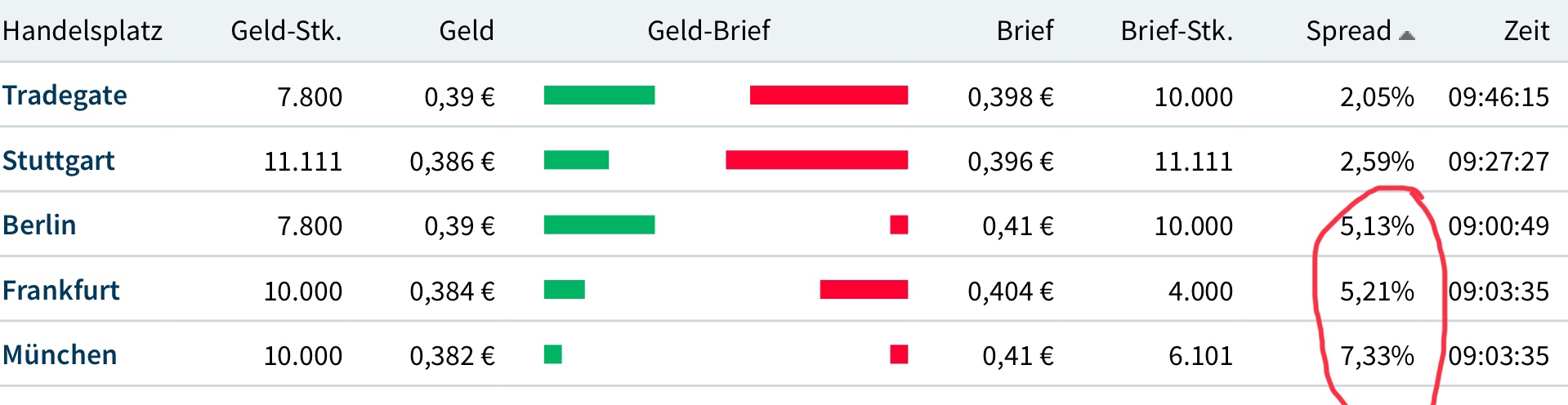
Task: Open the Stuttgart exchange link
Action: click(58, 161)
